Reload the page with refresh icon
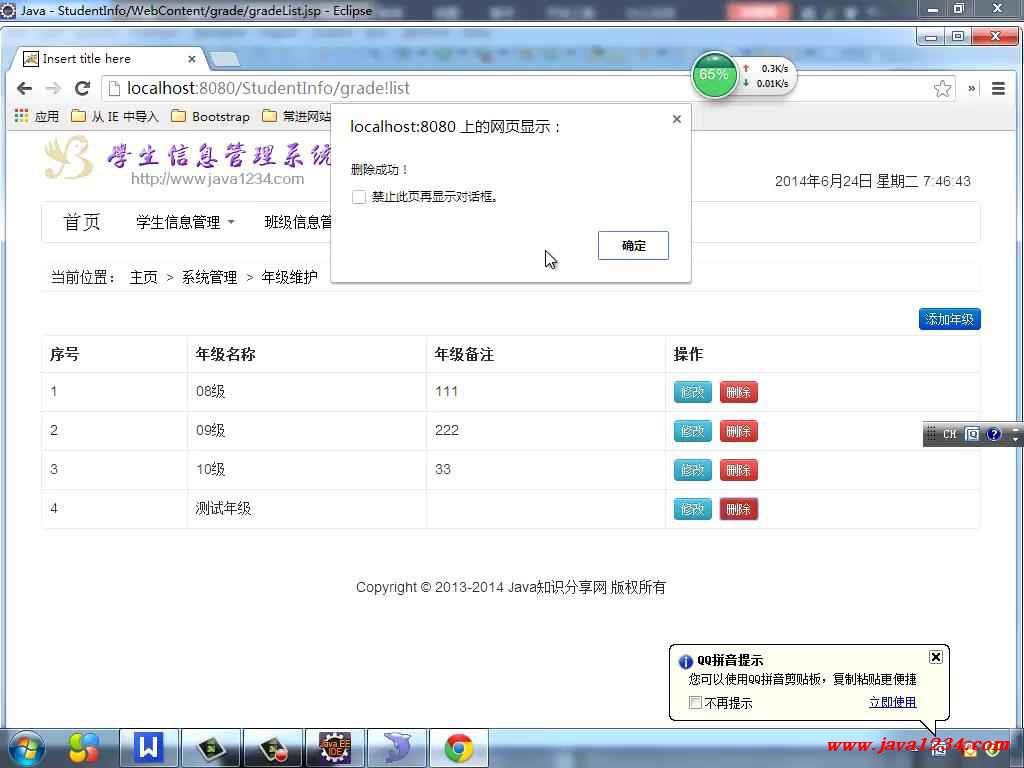This screenshot has width=1024, height=768. point(82,89)
